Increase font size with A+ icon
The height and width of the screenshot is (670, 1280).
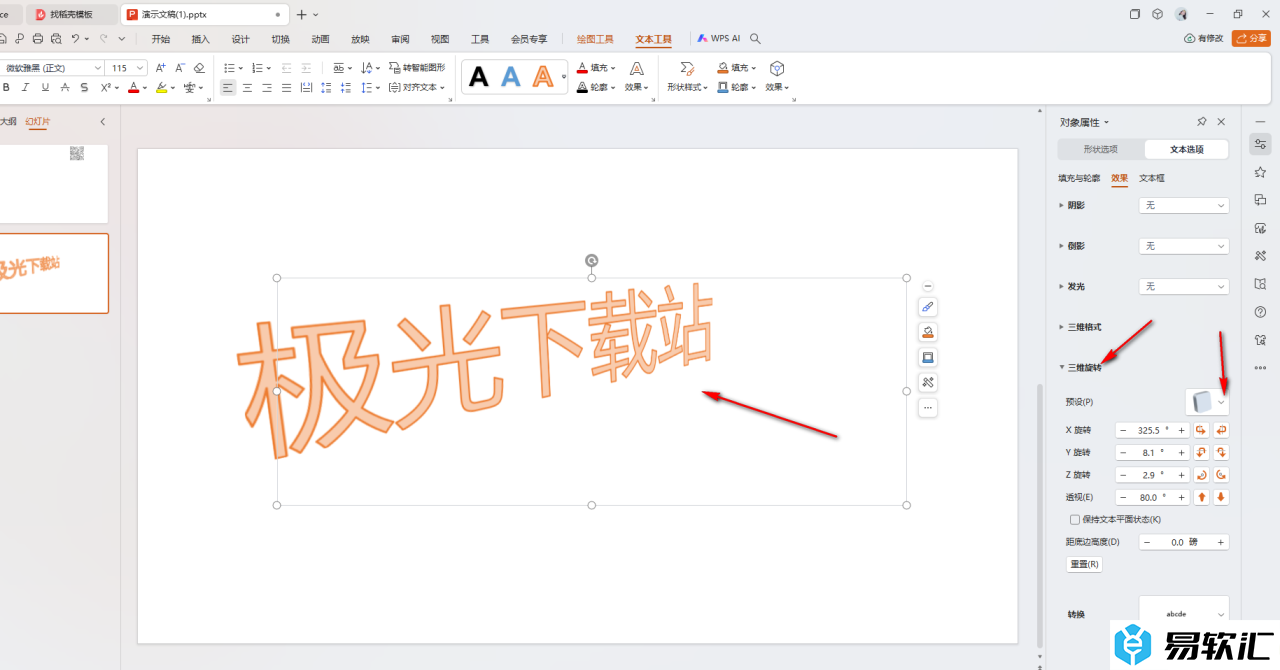tap(161, 68)
